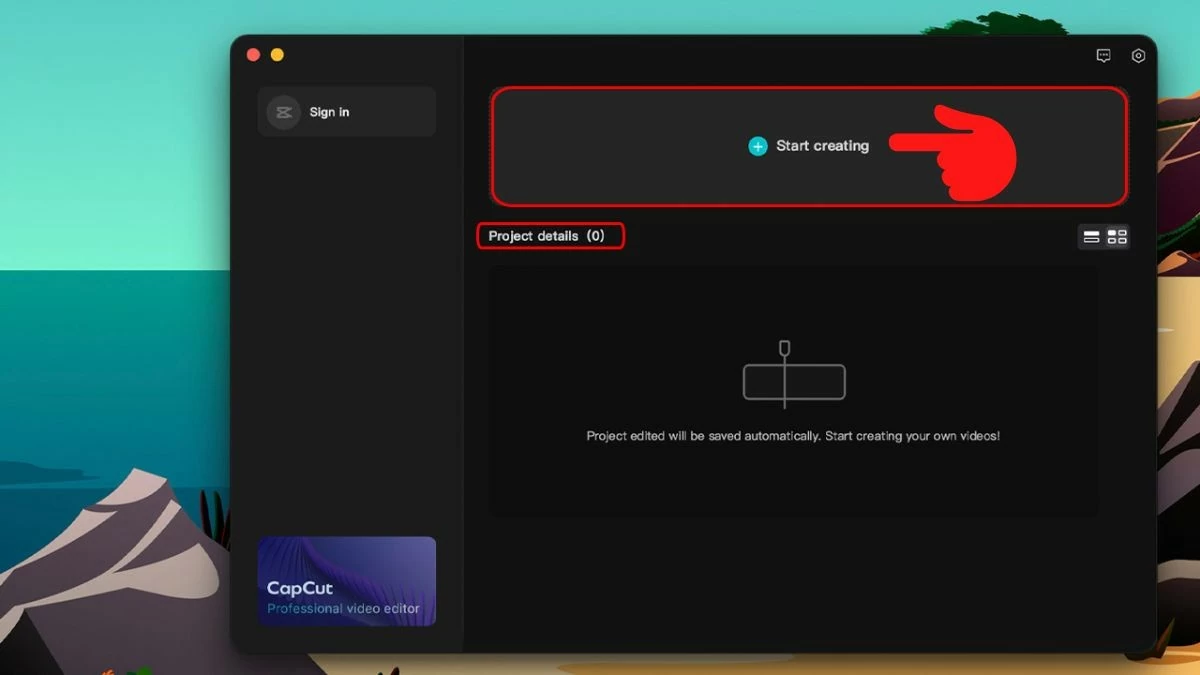
Task: Close the CapCut window with red button
Action: (253, 55)
